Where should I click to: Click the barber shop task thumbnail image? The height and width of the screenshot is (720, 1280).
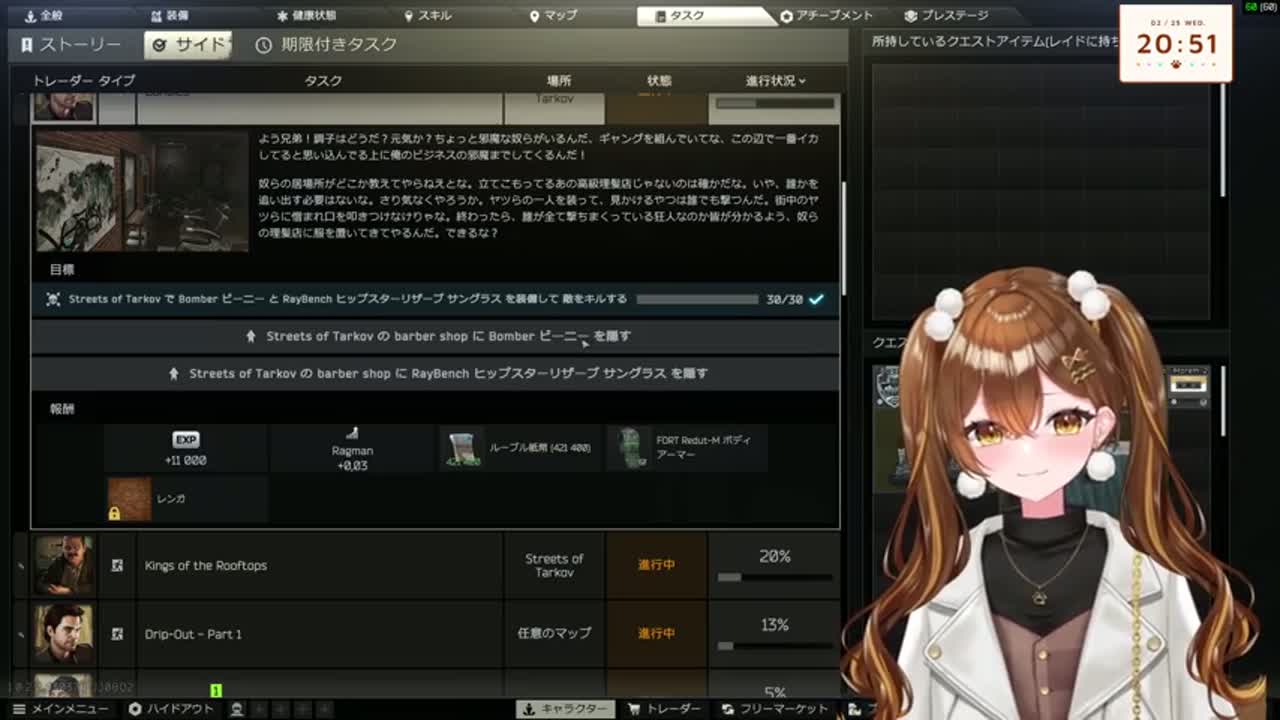click(141, 191)
